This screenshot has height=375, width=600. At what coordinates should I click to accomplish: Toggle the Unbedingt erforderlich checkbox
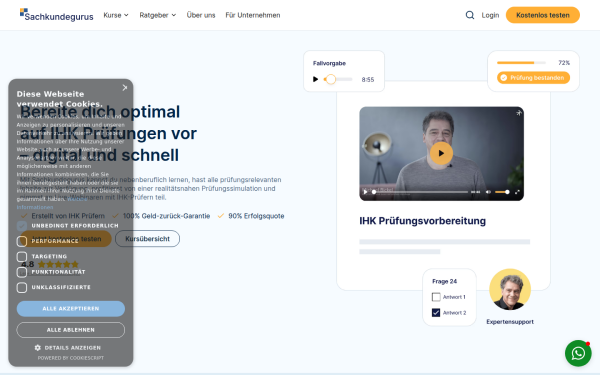[x=22, y=226]
